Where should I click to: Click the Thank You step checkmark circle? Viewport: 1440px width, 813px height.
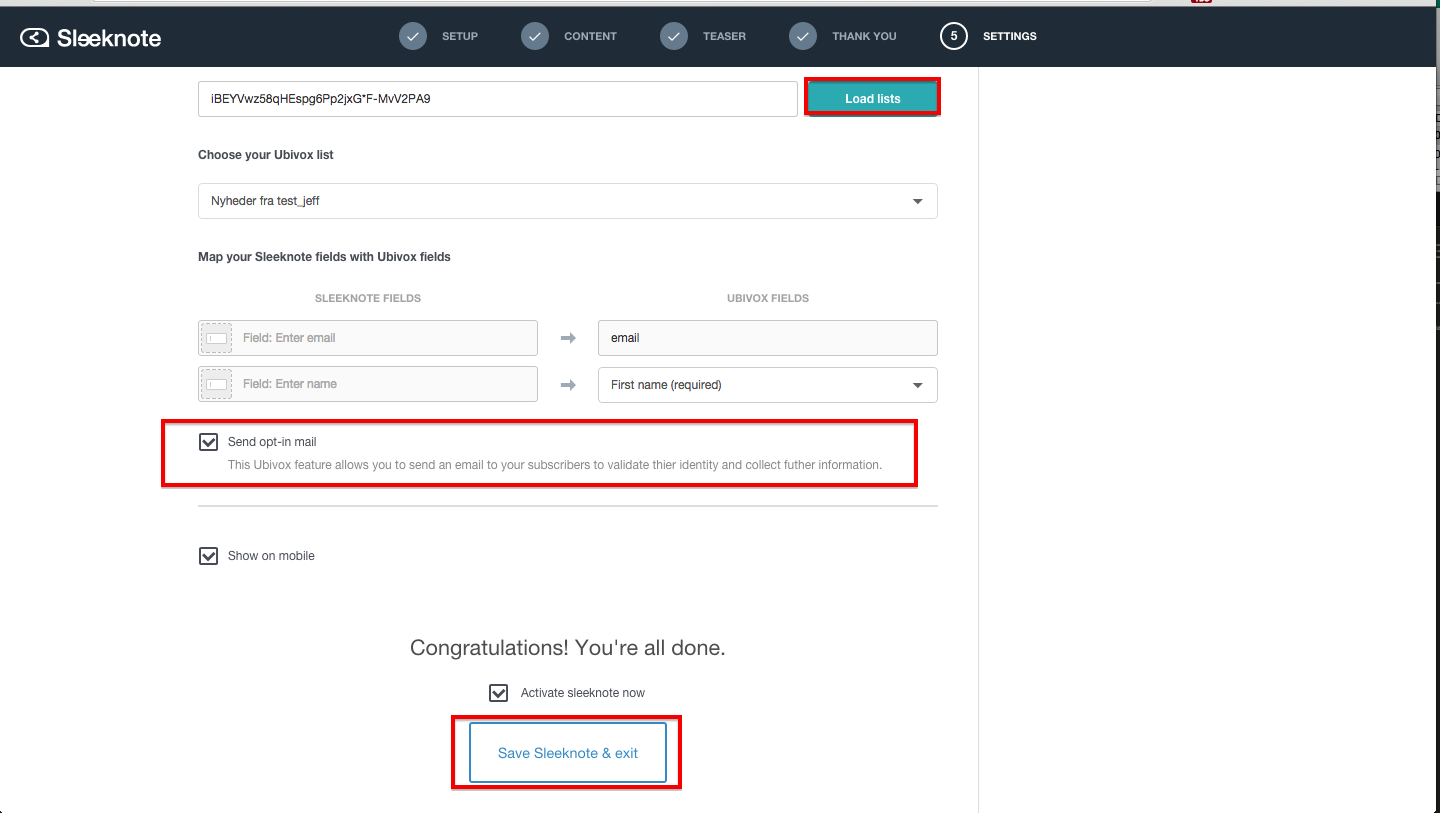click(803, 36)
